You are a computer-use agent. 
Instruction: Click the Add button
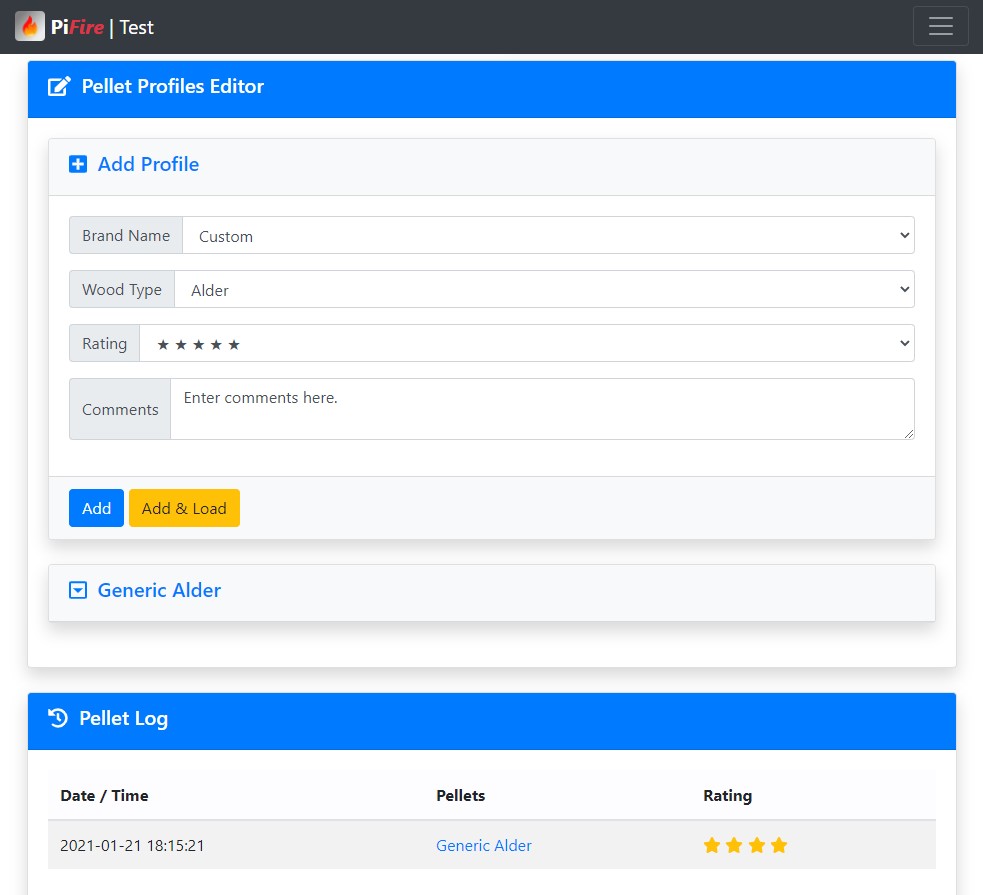point(96,507)
